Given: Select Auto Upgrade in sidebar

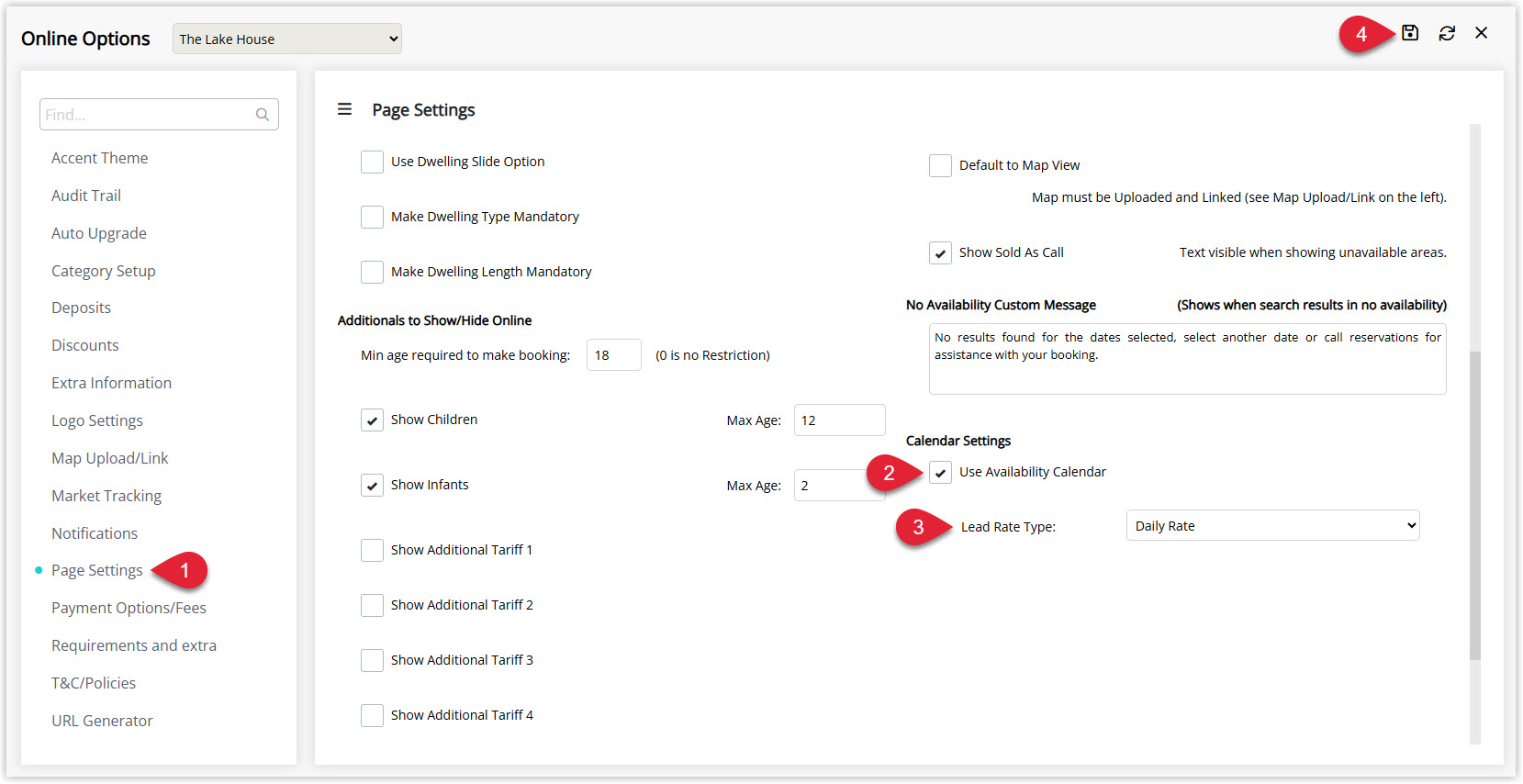Looking at the screenshot, I should [99, 233].
